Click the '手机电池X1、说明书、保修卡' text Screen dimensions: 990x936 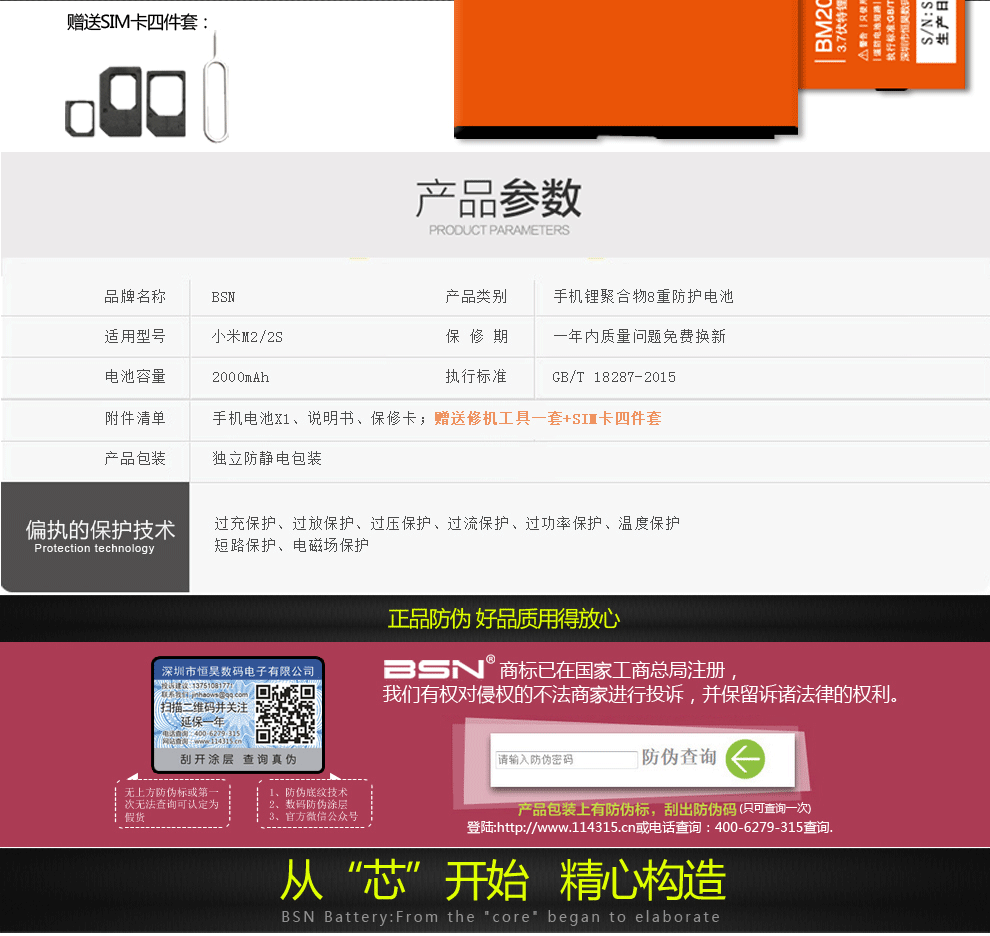314,418
